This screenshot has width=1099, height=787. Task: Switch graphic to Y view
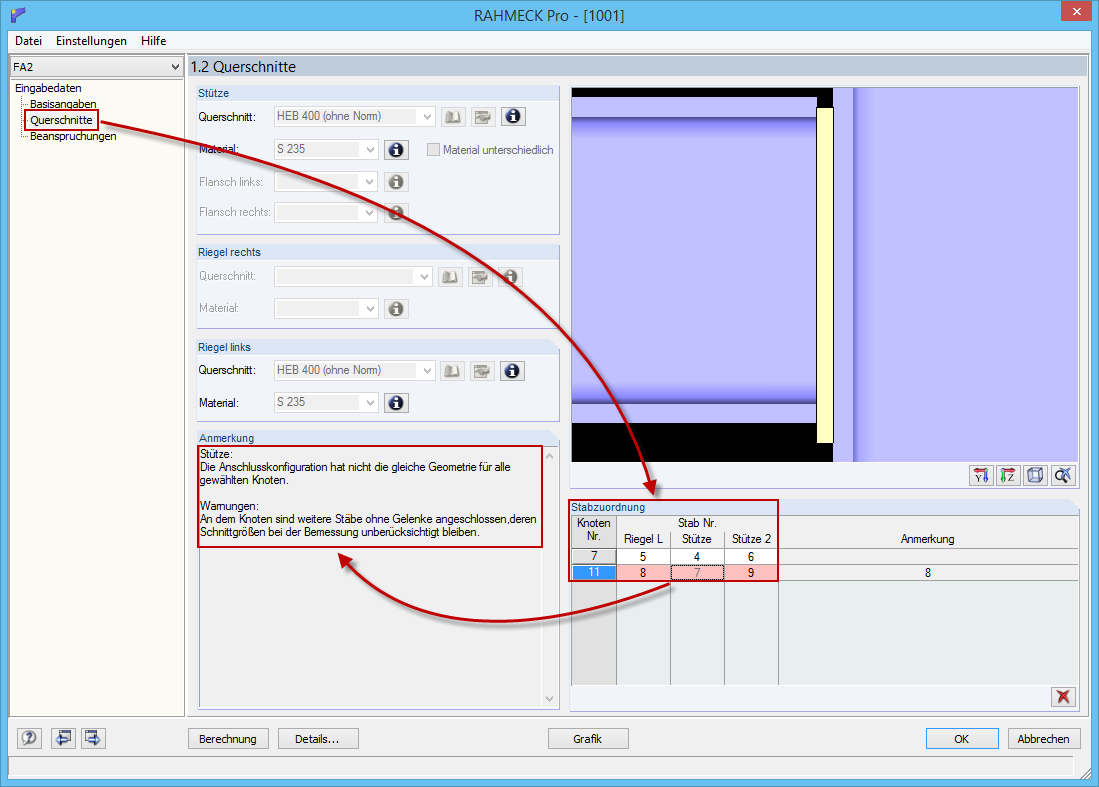(x=981, y=476)
